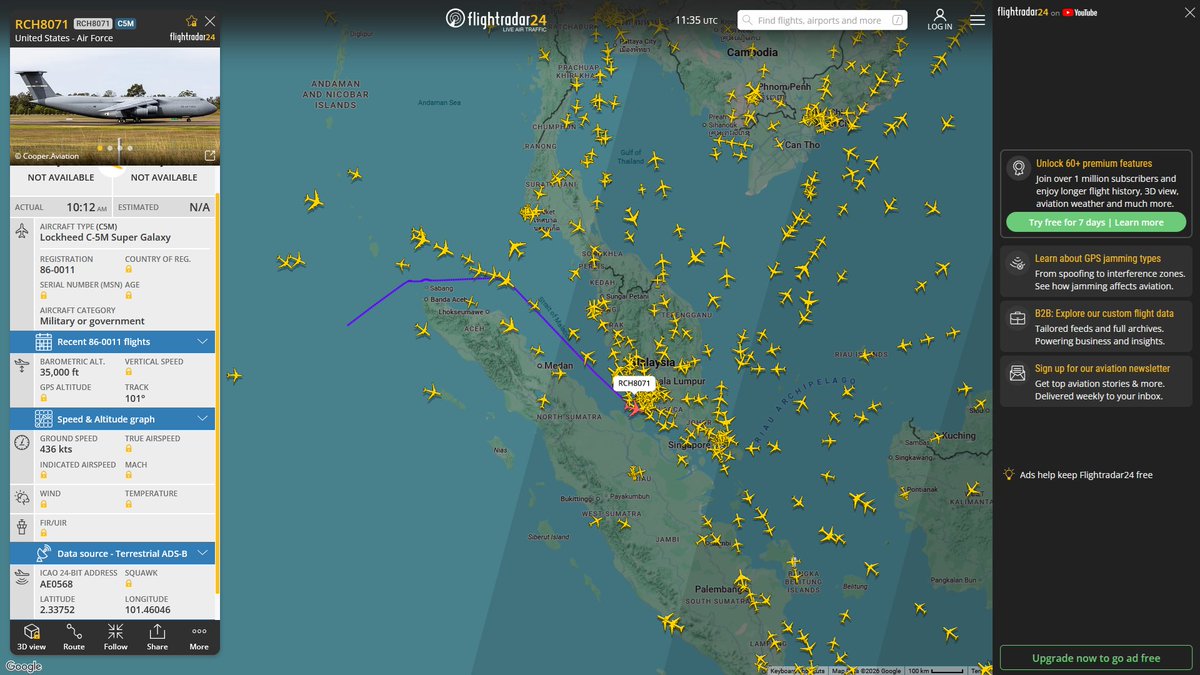Click the satellite dish data source icon

44,553
